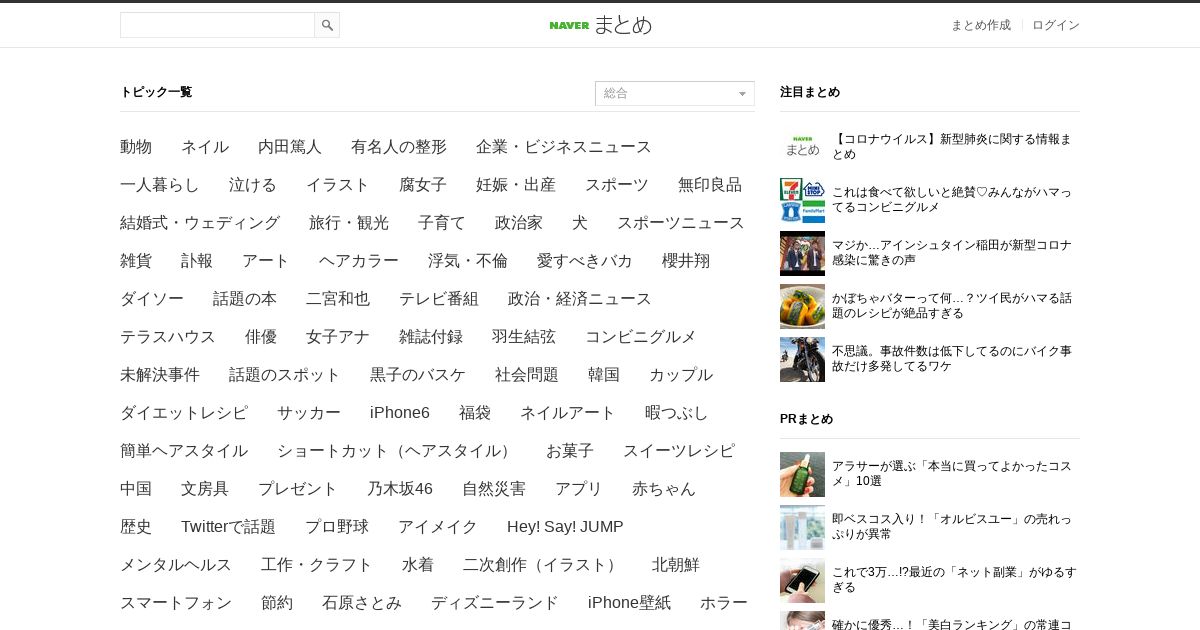This screenshot has height=630, width=1200.
Task: Select the 内田篤人 topic
Action: tap(290, 147)
